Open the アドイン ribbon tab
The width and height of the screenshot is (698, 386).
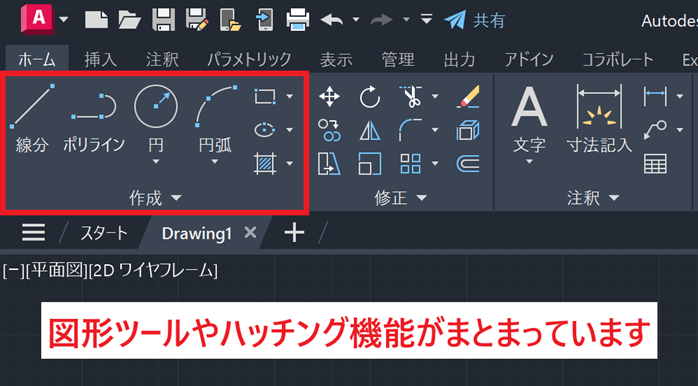[529, 59]
